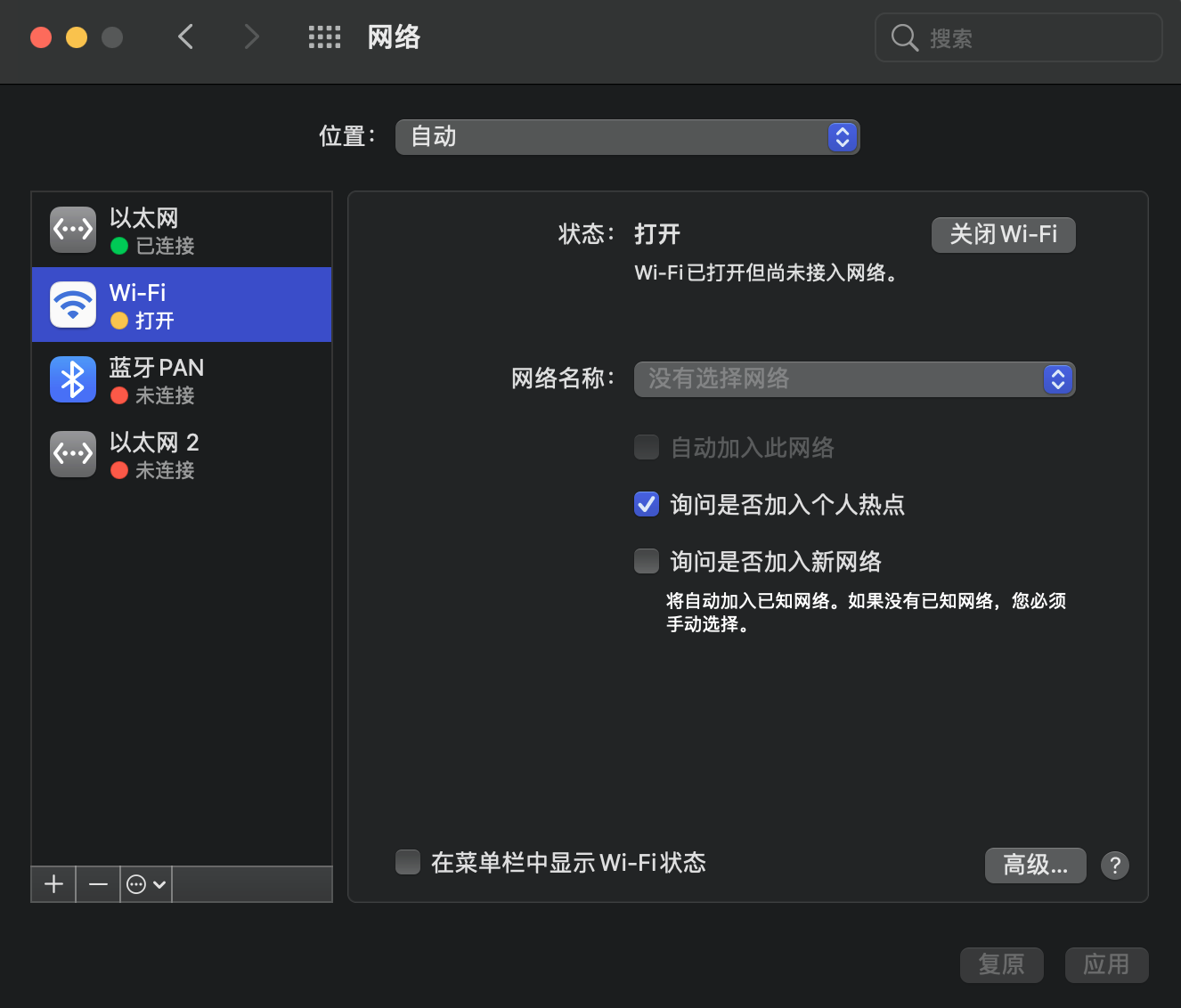This screenshot has width=1181, height=1008.
Task: Open the 位置 location dropdown
Action: pos(628,137)
